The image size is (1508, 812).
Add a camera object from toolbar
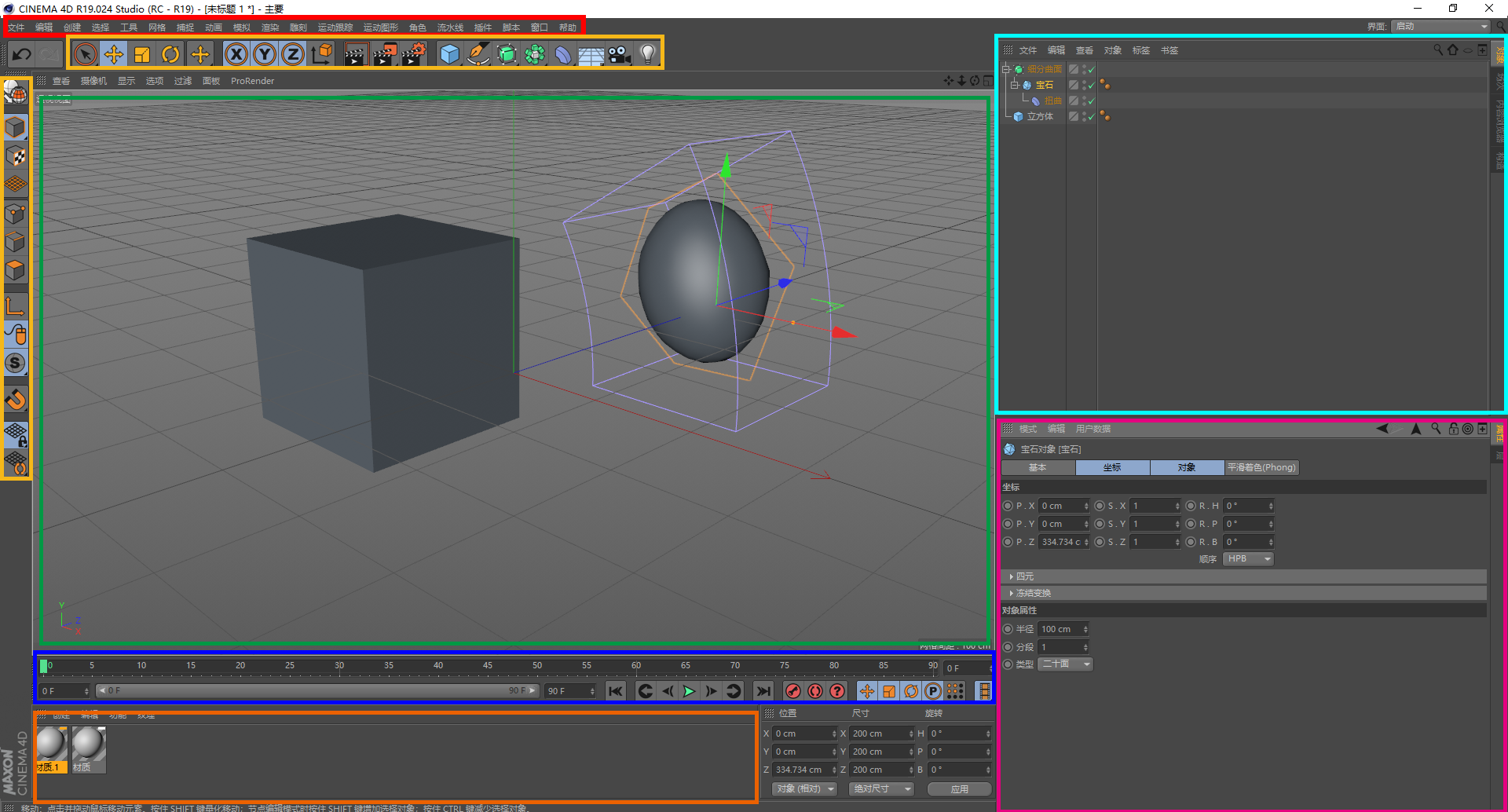click(x=620, y=54)
